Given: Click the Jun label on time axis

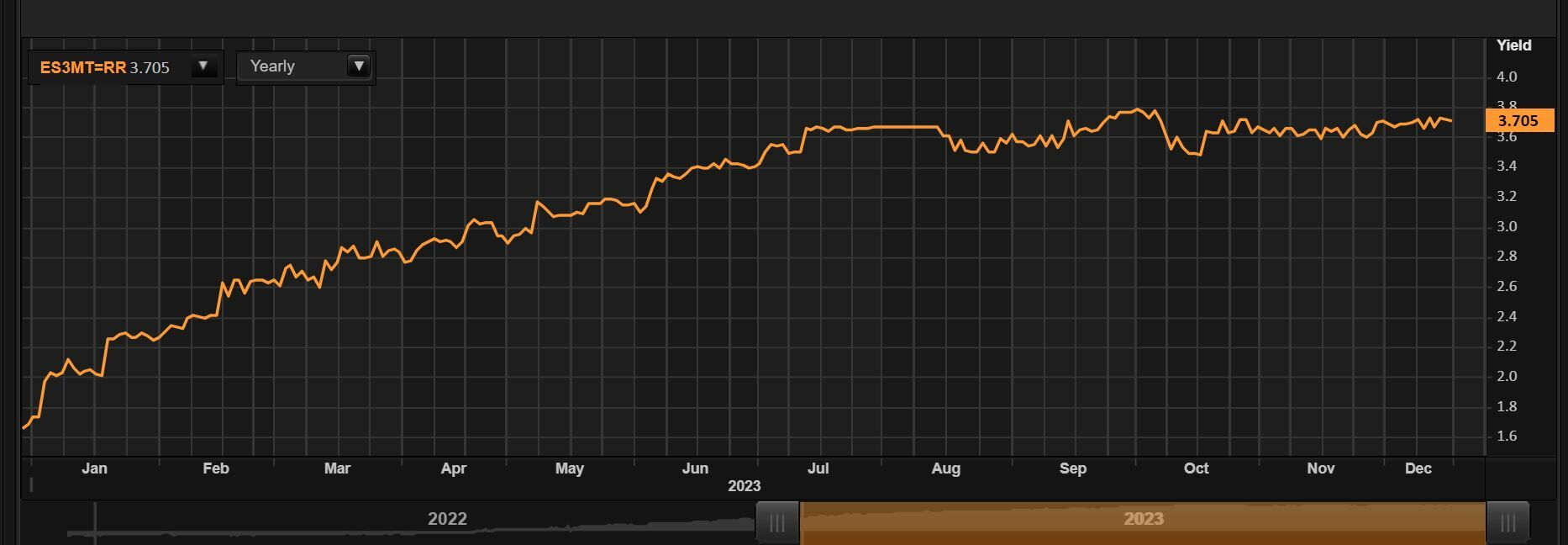Looking at the screenshot, I should point(695,468).
